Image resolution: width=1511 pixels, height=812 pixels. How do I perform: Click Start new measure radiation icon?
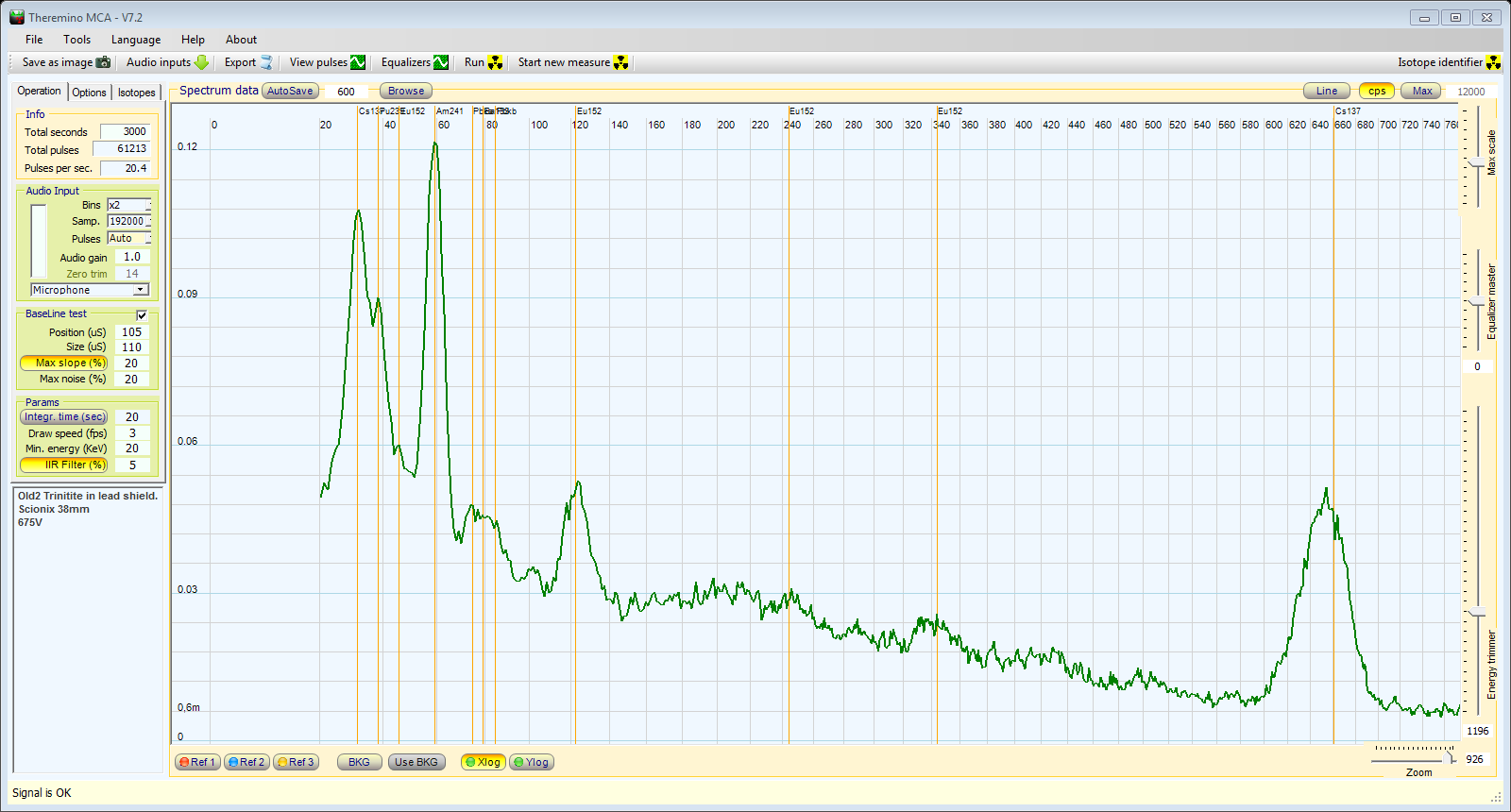click(620, 62)
